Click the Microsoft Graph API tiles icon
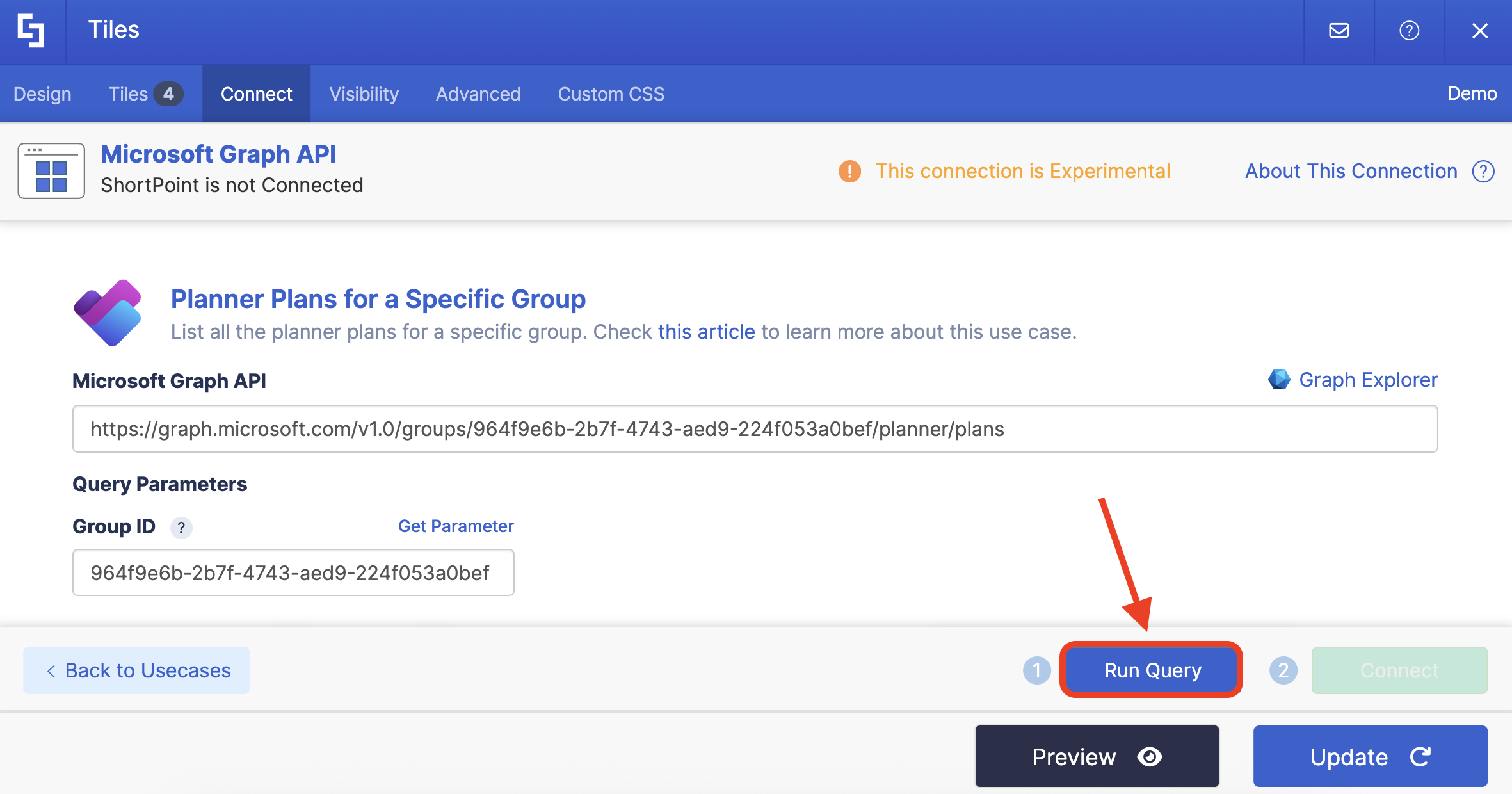 click(51, 171)
